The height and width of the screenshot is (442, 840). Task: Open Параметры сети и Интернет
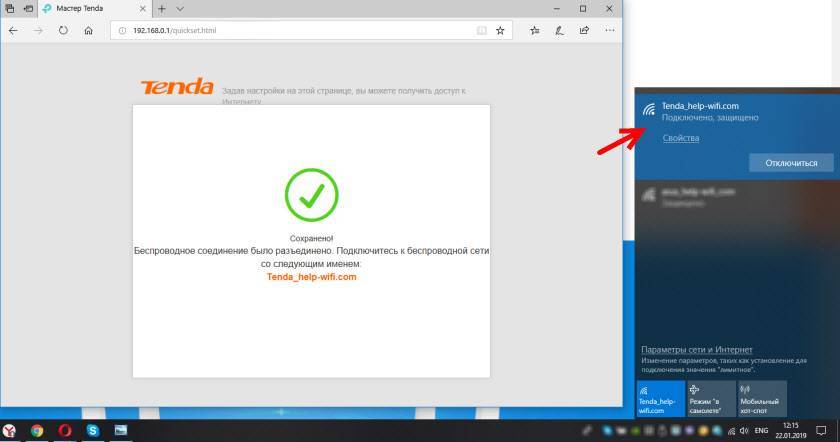coord(697,349)
